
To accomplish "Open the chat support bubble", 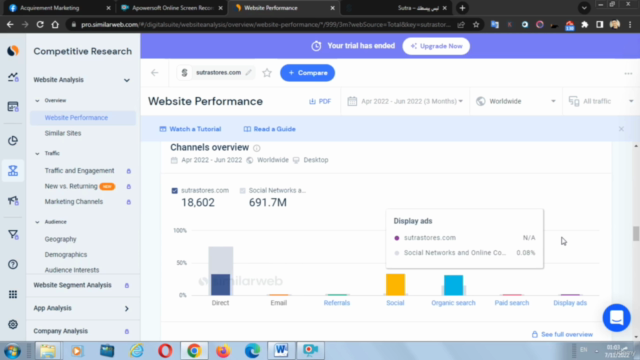I will [x=616, y=318].
